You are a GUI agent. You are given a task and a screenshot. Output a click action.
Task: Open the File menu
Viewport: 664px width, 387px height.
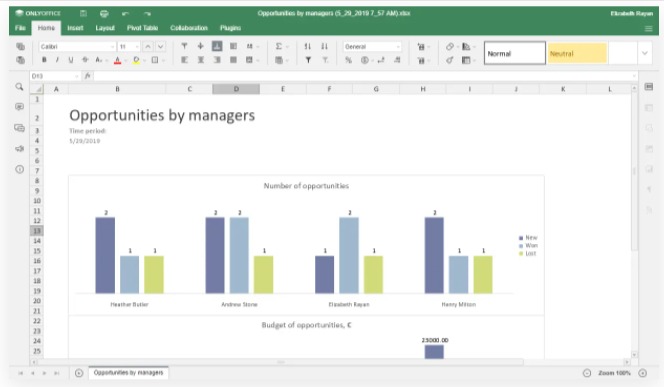(x=20, y=28)
